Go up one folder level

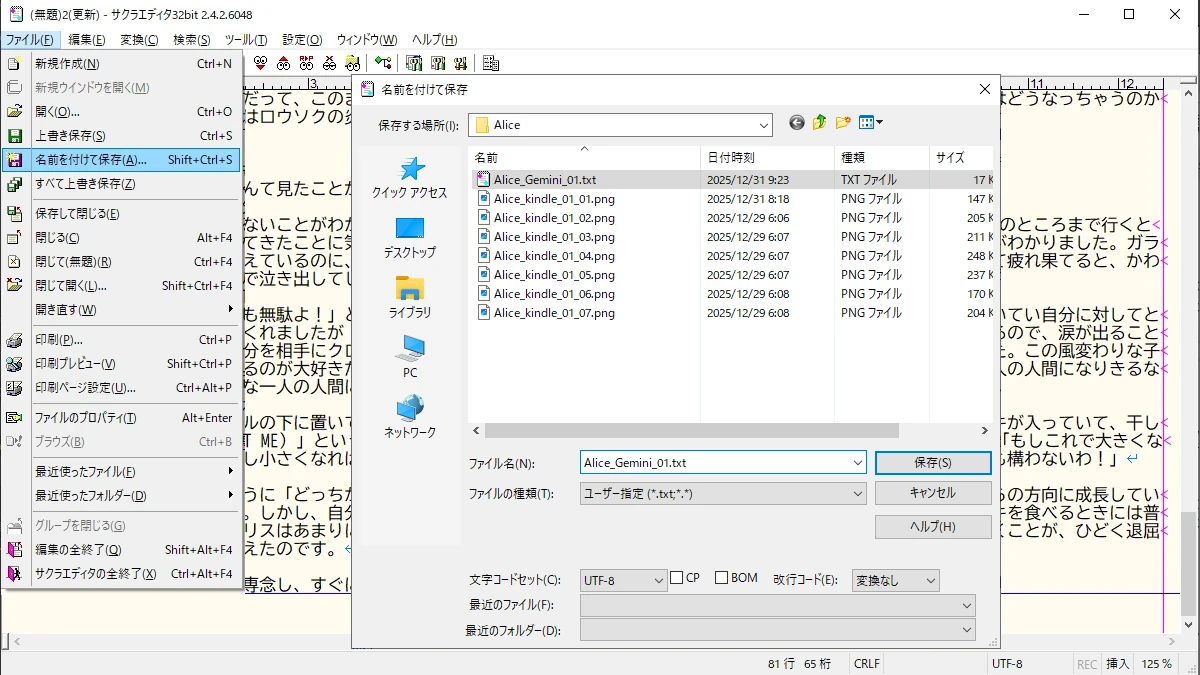pyautogui.click(x=820, y=123)
